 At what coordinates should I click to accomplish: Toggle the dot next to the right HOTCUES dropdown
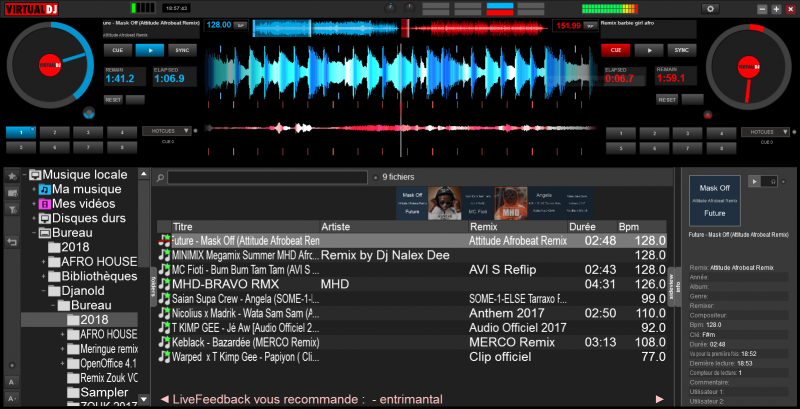[x=794, y=132]
